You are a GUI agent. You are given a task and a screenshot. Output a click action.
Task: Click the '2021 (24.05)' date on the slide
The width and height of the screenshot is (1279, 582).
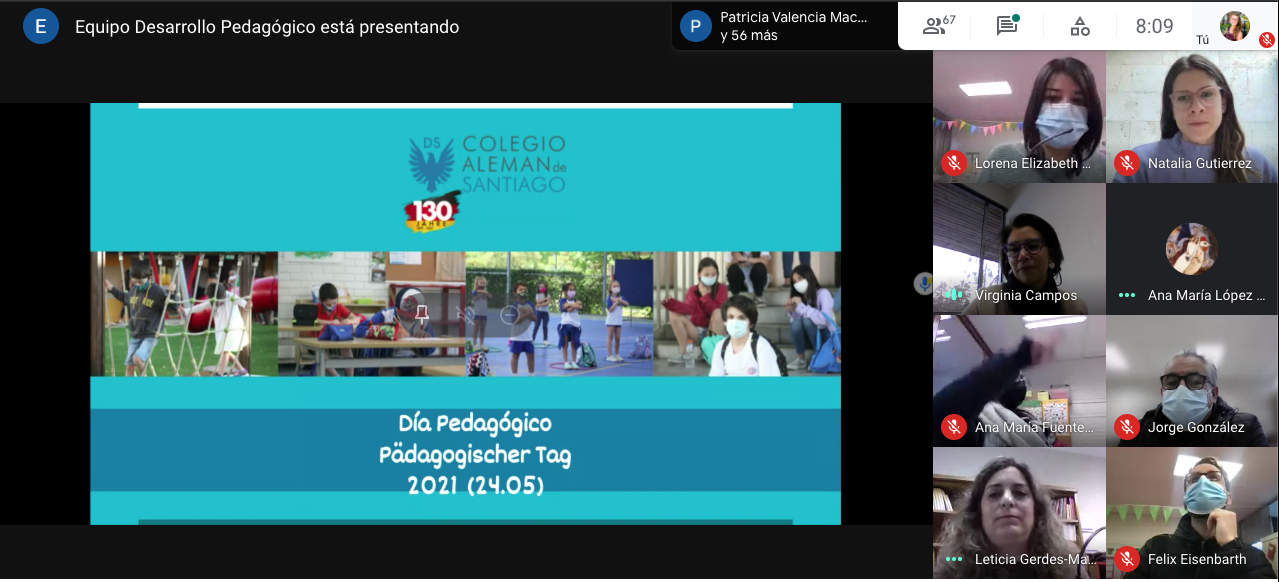click(475, 486)
